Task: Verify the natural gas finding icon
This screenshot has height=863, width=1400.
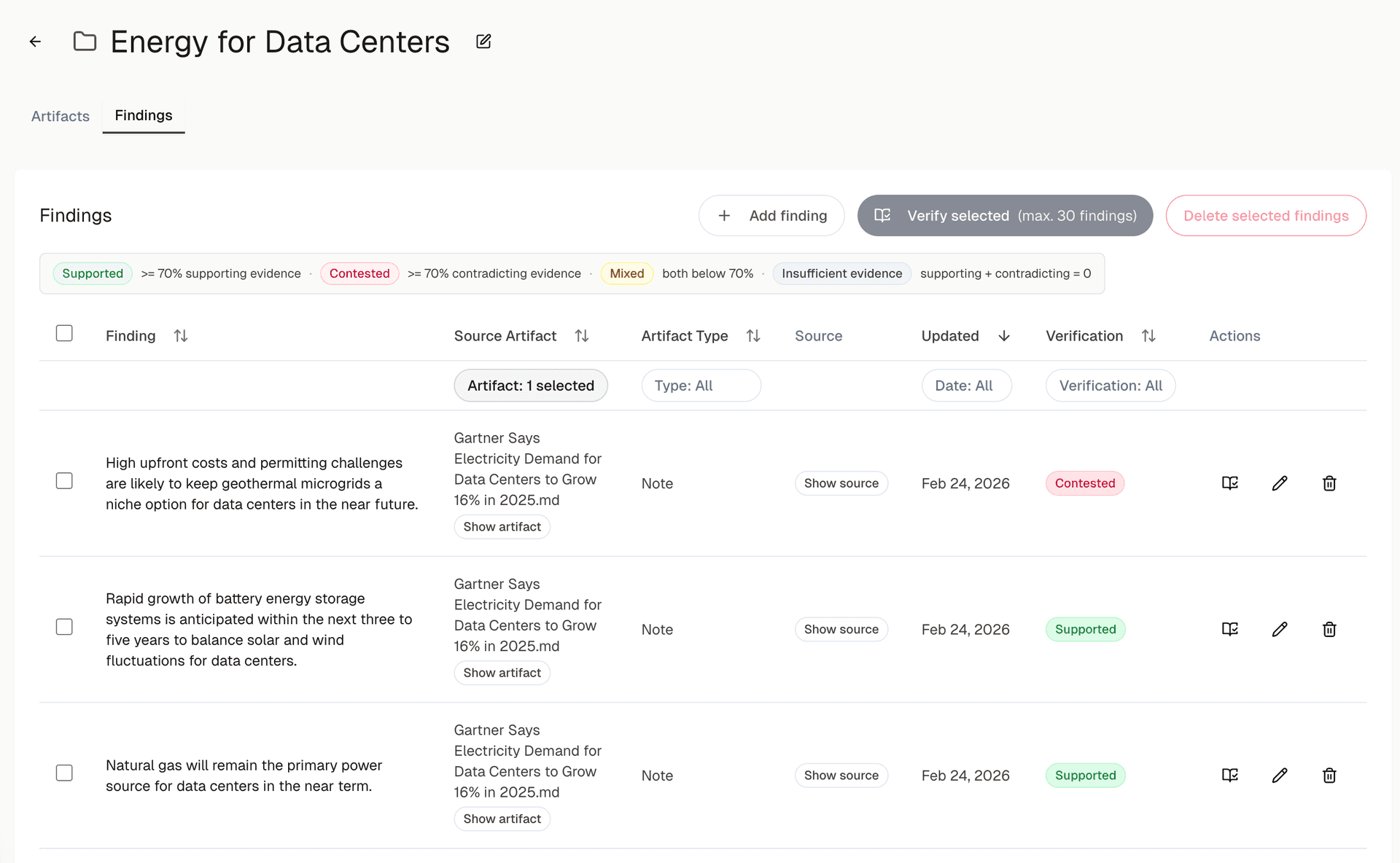Action: click(1230, 775)
